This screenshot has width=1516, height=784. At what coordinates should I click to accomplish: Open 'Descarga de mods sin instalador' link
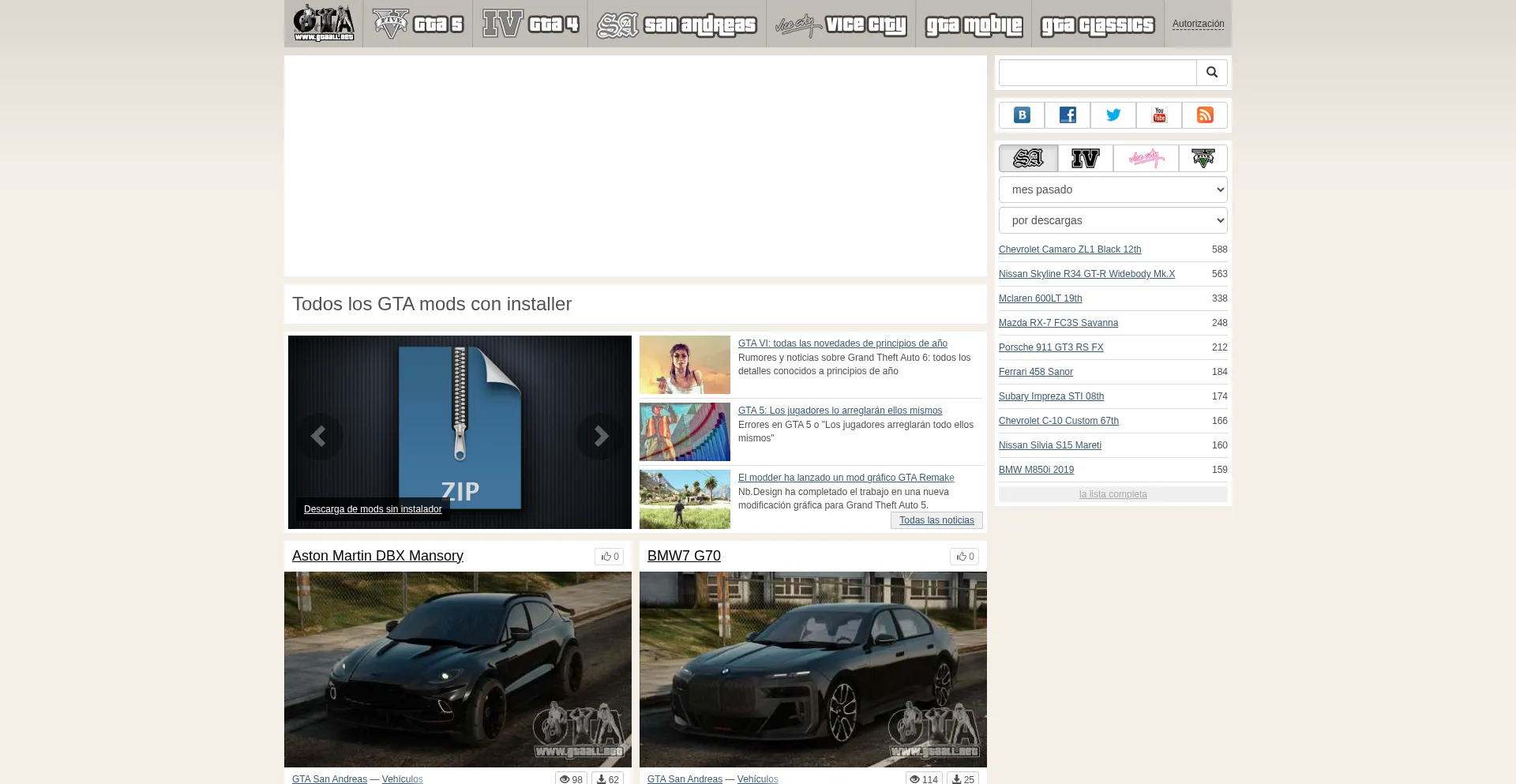click(x=373, y=509)
